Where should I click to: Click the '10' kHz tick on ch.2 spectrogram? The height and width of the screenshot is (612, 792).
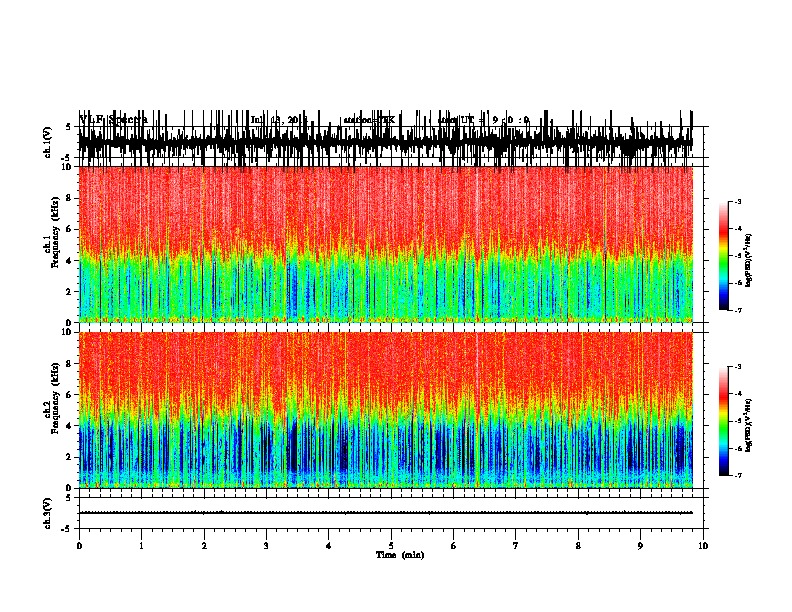point(68,332)
